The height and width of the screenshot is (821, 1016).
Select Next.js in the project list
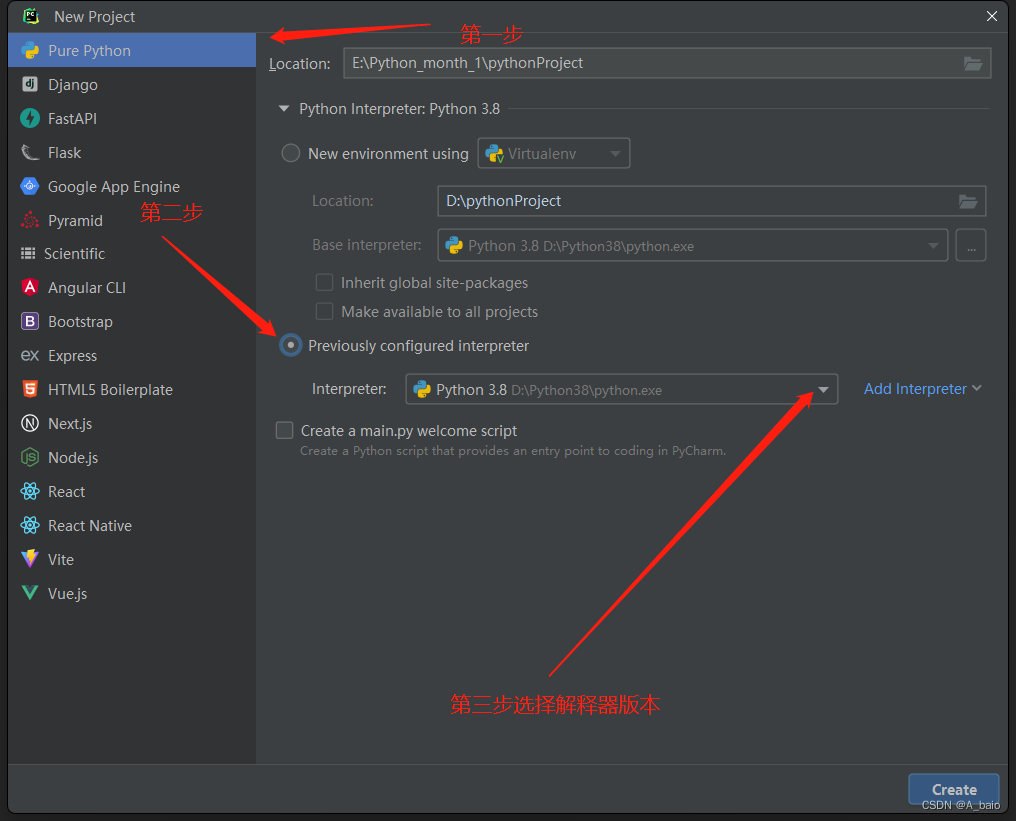click(x=132, y=423)
